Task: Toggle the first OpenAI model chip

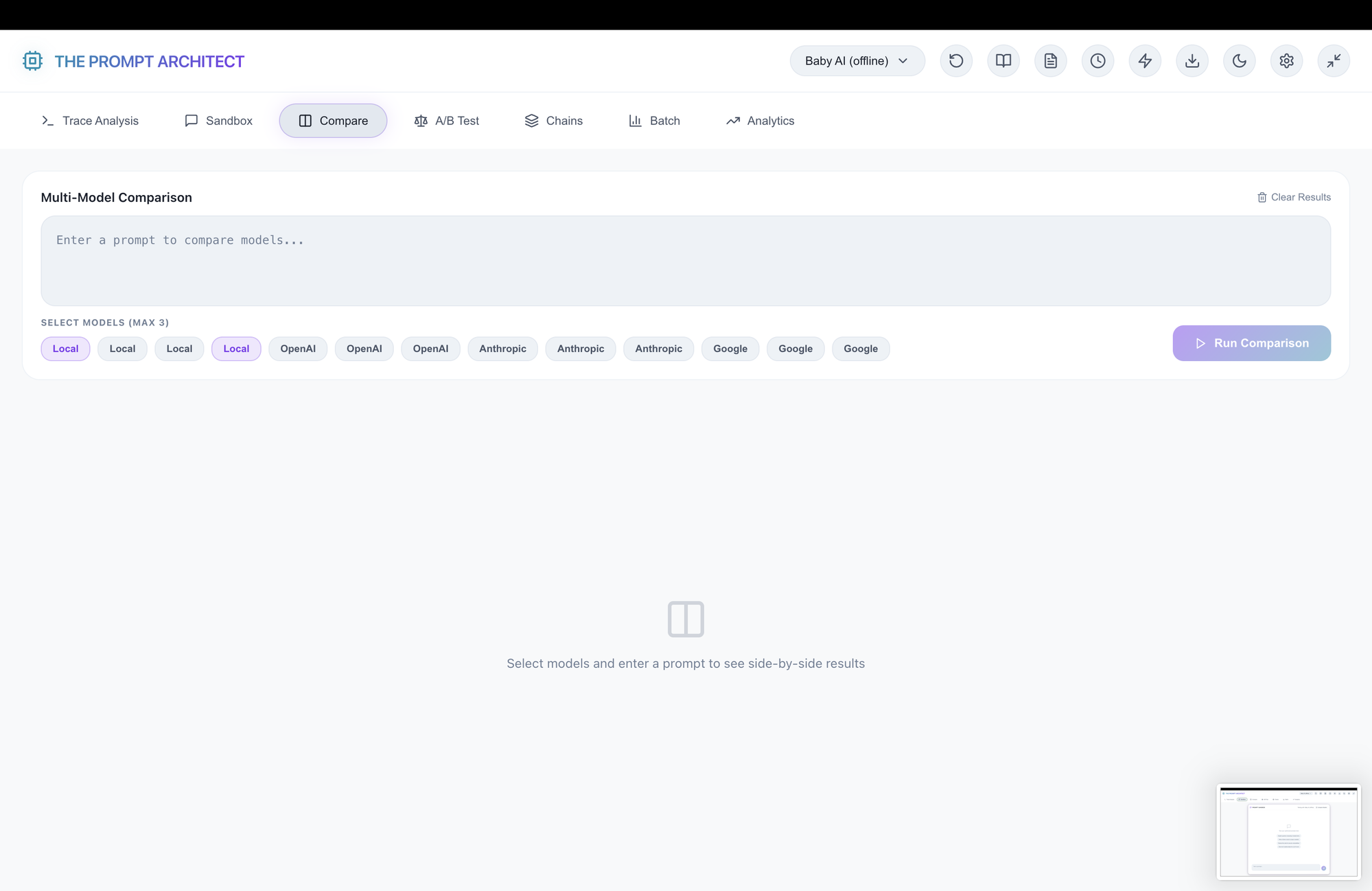Action: click(298, 349)
